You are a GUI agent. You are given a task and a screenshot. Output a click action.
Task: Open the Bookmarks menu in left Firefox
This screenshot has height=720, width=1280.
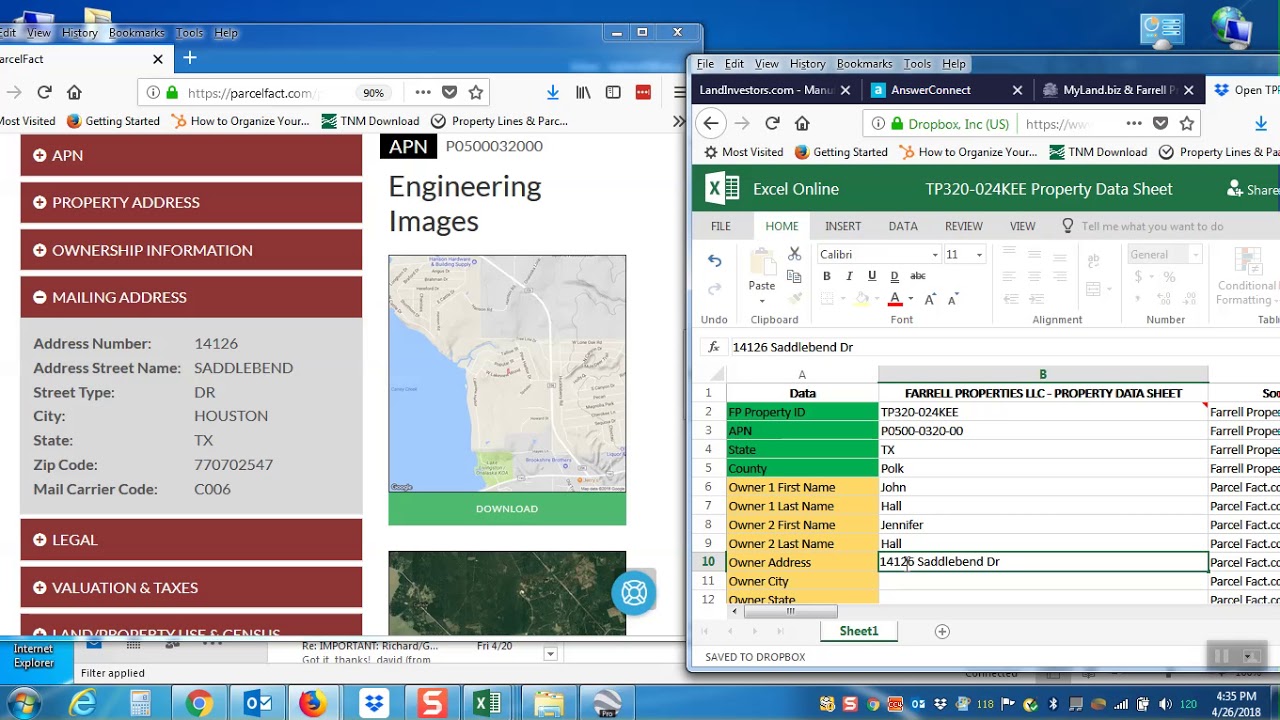point(136,33)
